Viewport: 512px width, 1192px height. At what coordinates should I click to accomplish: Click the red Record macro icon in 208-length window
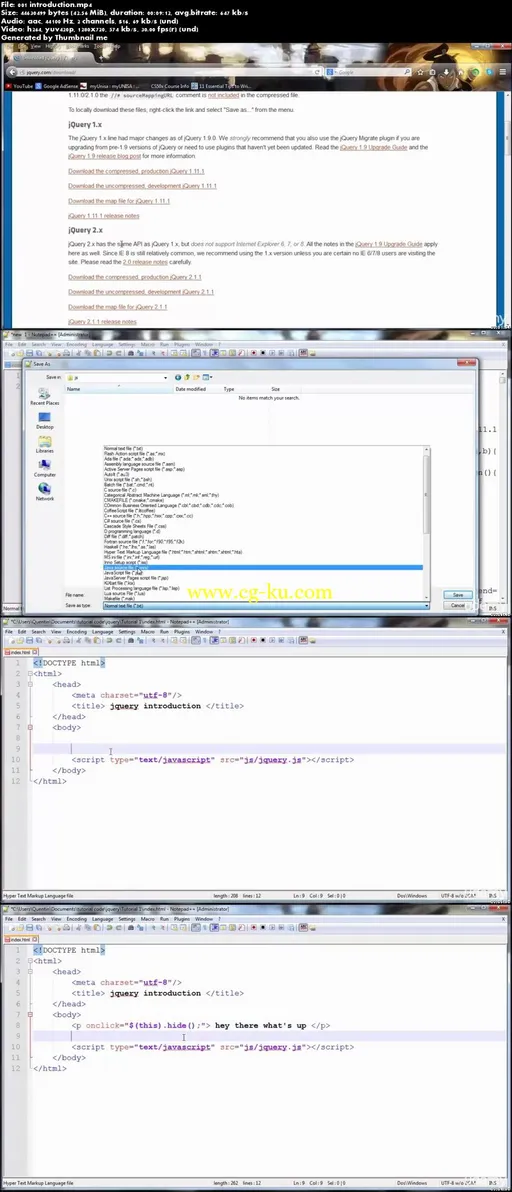tap(254, 641)
